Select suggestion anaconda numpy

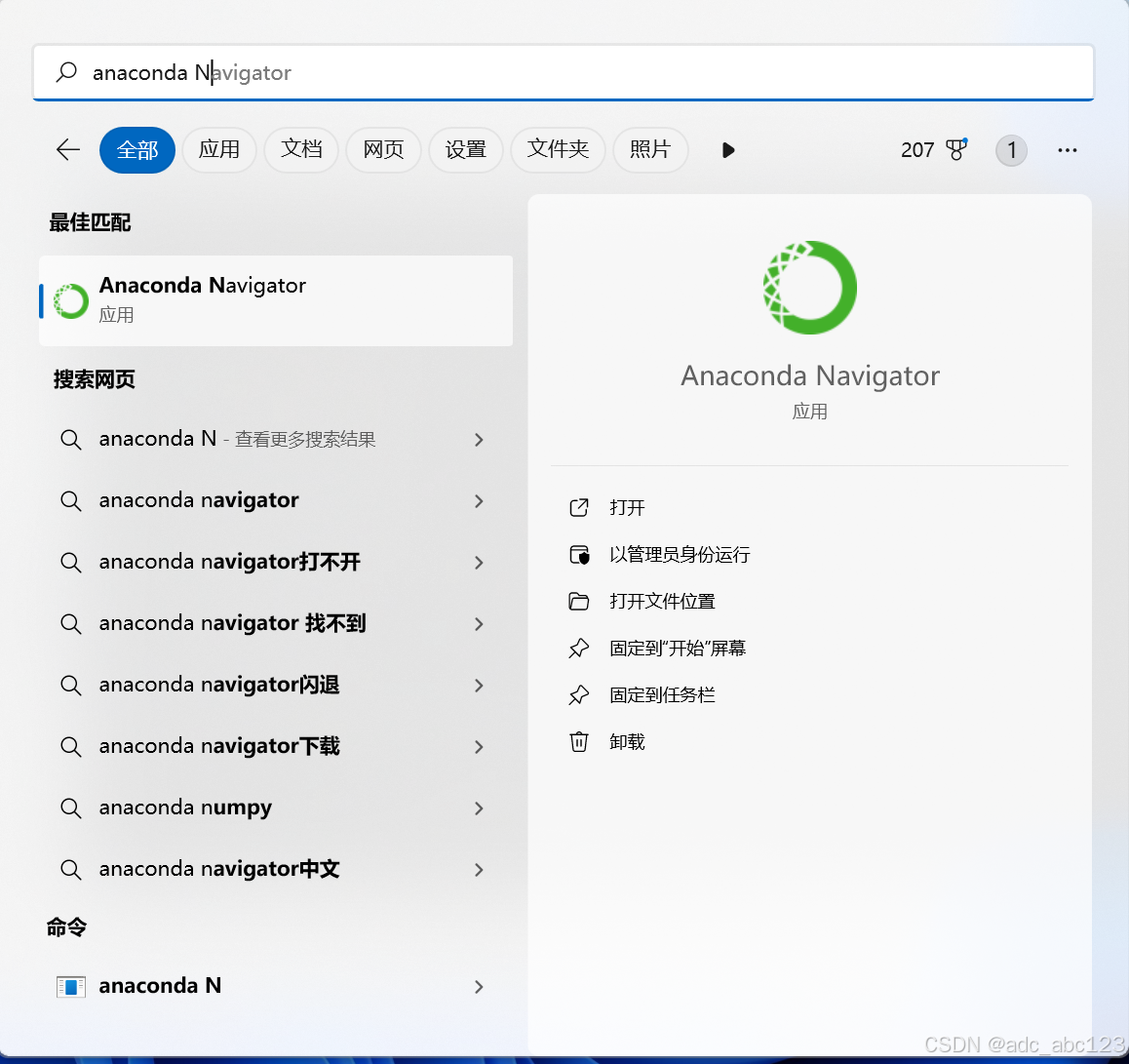276,808
